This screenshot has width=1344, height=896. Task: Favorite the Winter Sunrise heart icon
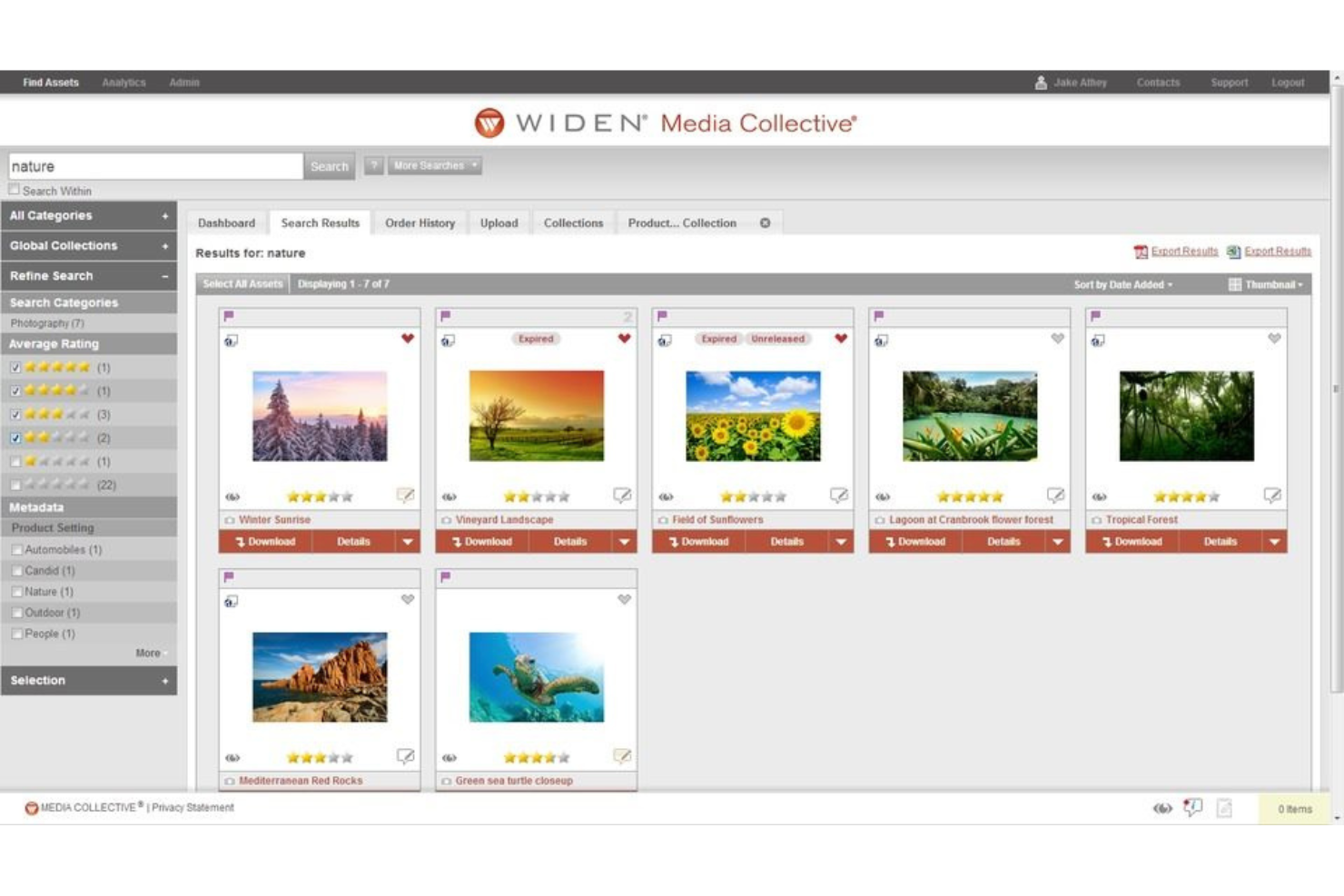tap(408, 339)
